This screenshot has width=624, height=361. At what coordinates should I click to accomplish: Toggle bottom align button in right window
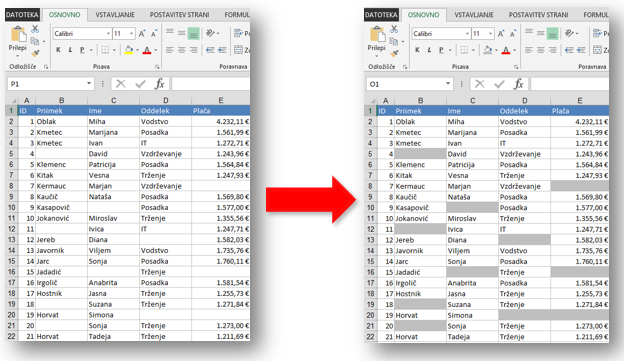click(553, 33)
